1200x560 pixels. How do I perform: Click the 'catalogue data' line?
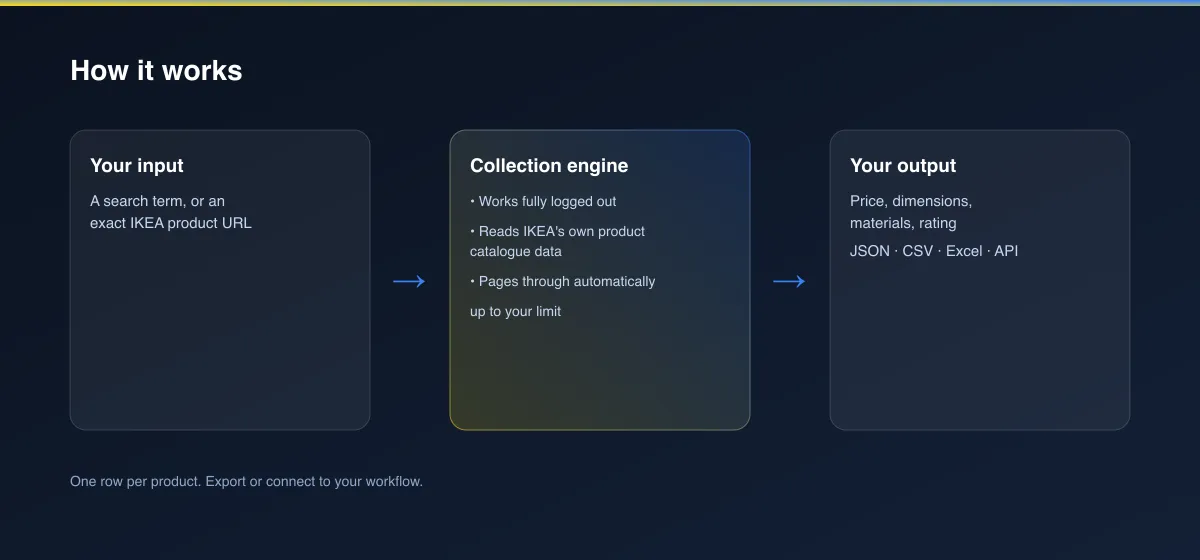516,251
